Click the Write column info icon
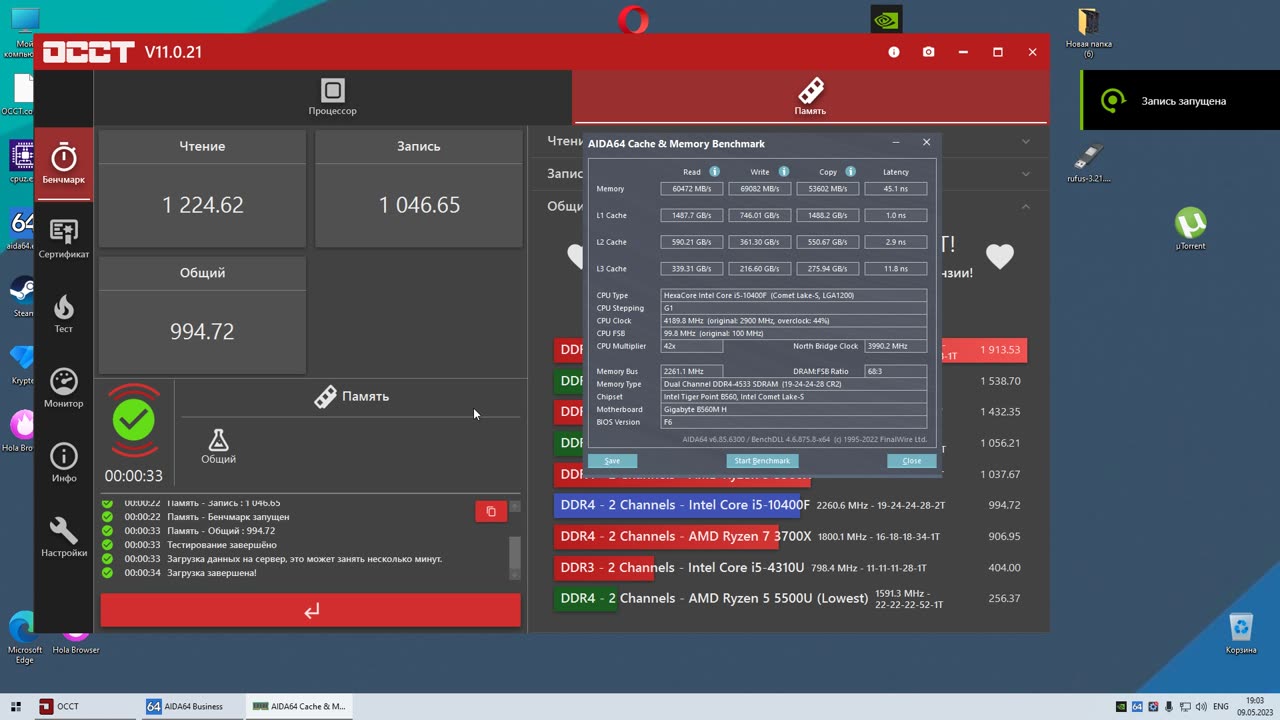This screenshot has width=1280, height=720. click(x=783, y=172)
